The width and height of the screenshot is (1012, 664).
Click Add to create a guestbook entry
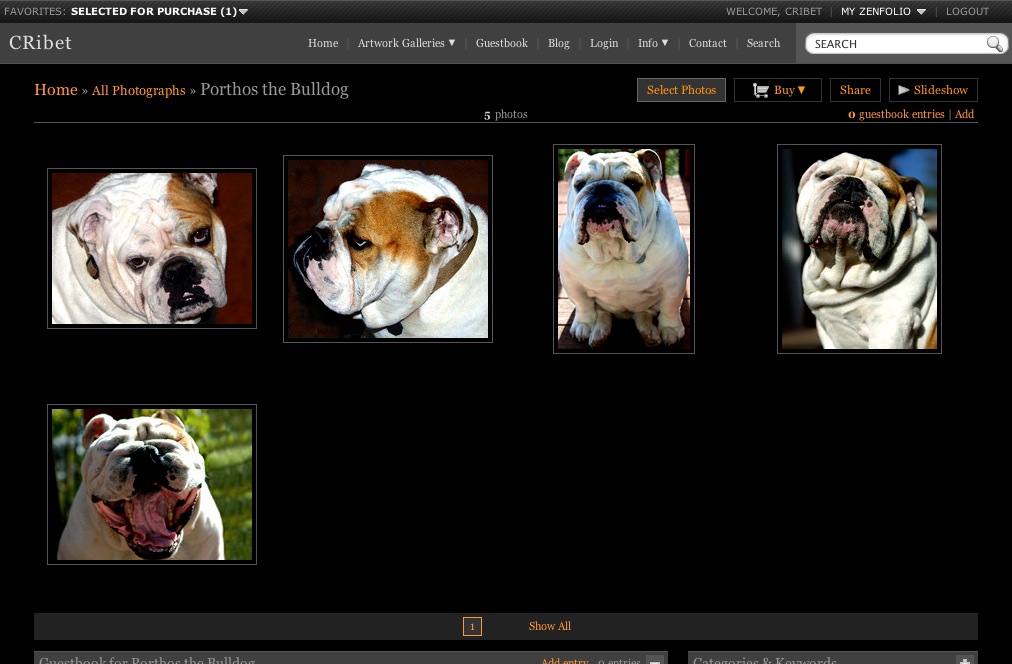coord(964,114)
